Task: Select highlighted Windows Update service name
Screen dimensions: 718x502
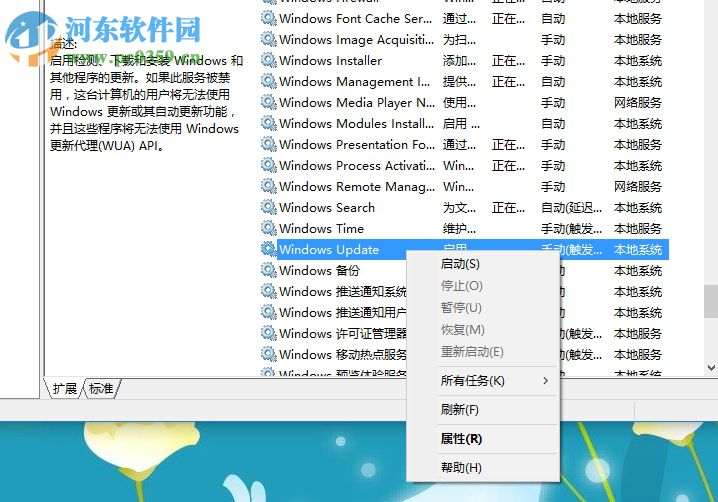Action: 329,250
